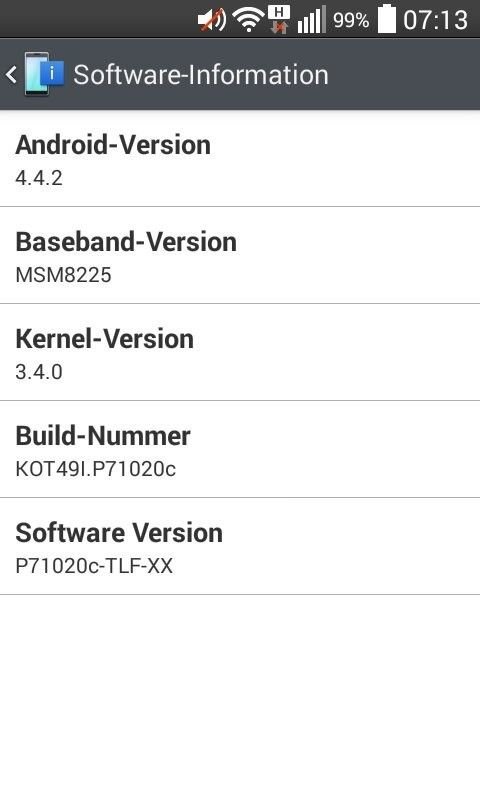Tap the MSM8225 baseband value

[x=63, y=275]
